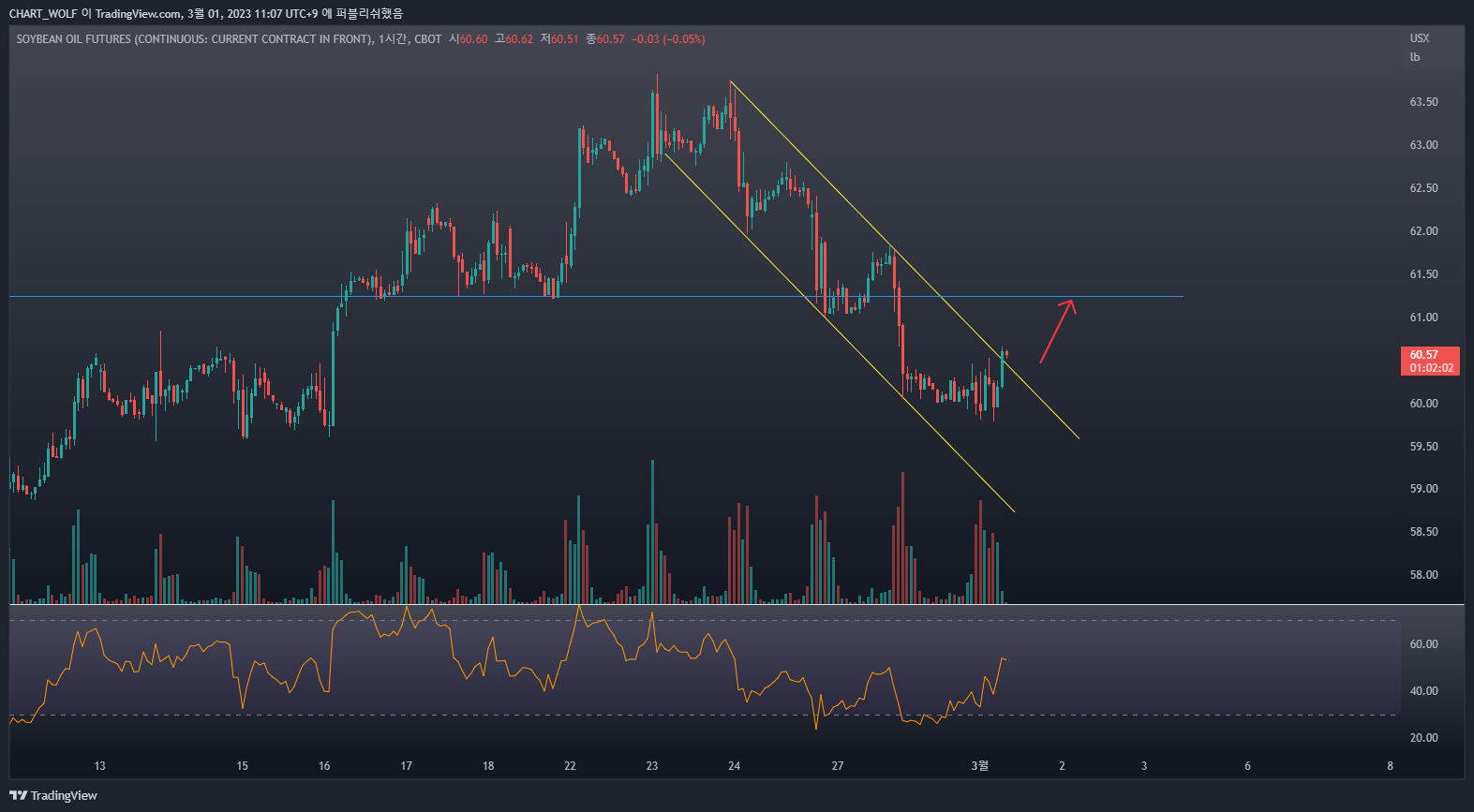Click price axis label 59.50
The image size is (1474, 812).
pyautogui.click(x=1423, y=447)
